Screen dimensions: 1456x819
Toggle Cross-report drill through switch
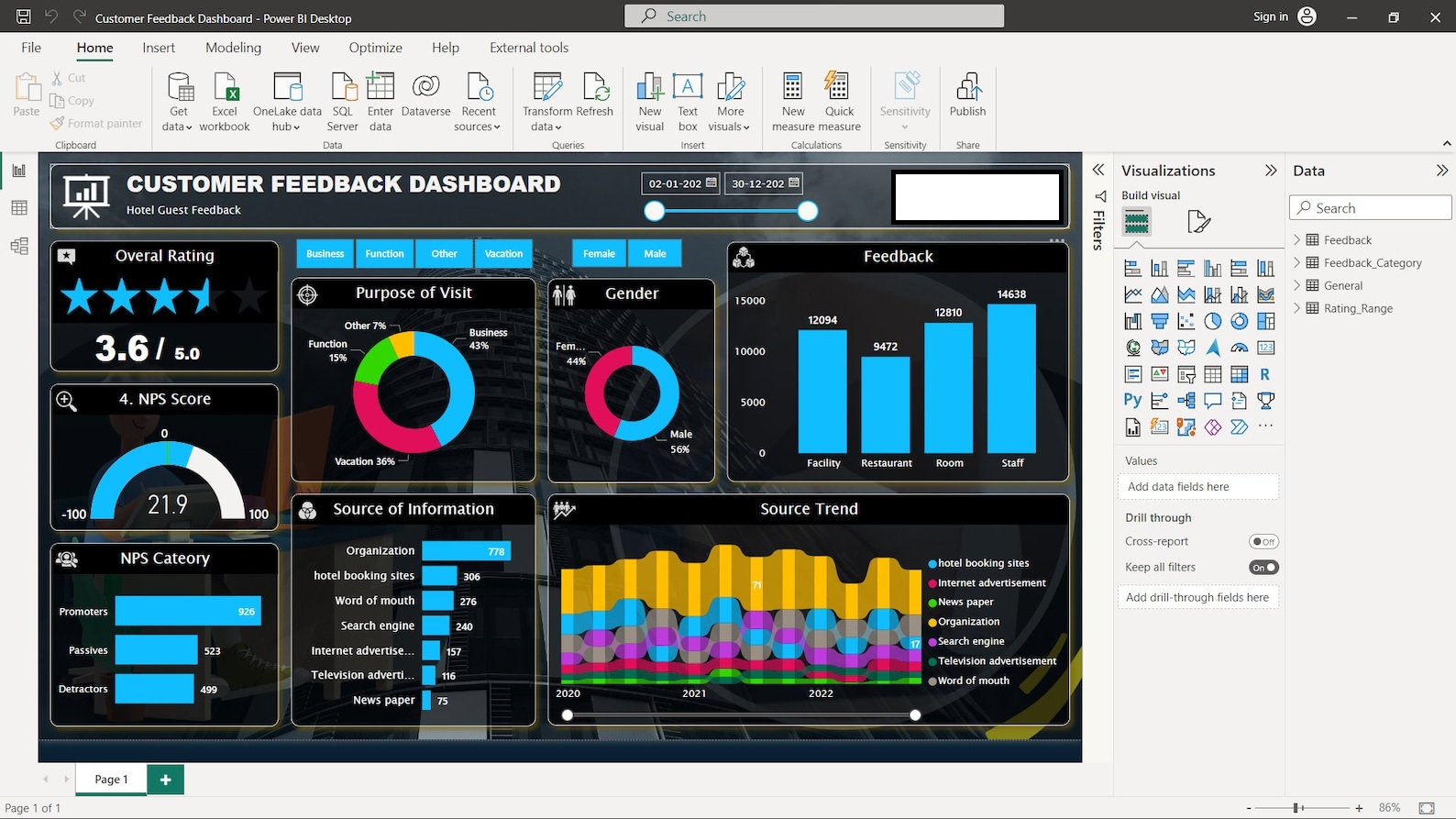pyautogui.click(x=1263, y=541)
